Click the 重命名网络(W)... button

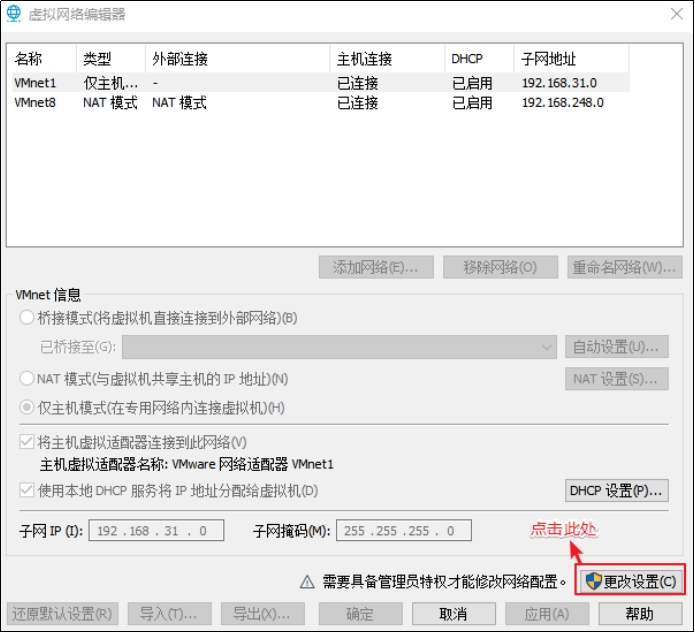coord(625,267)
